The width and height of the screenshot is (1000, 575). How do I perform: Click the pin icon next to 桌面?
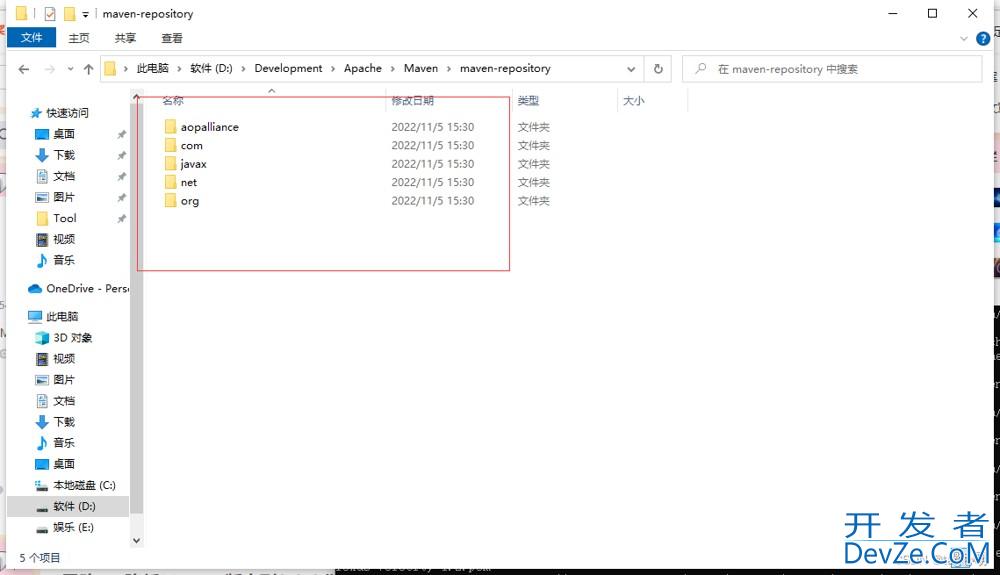(121, 135)
